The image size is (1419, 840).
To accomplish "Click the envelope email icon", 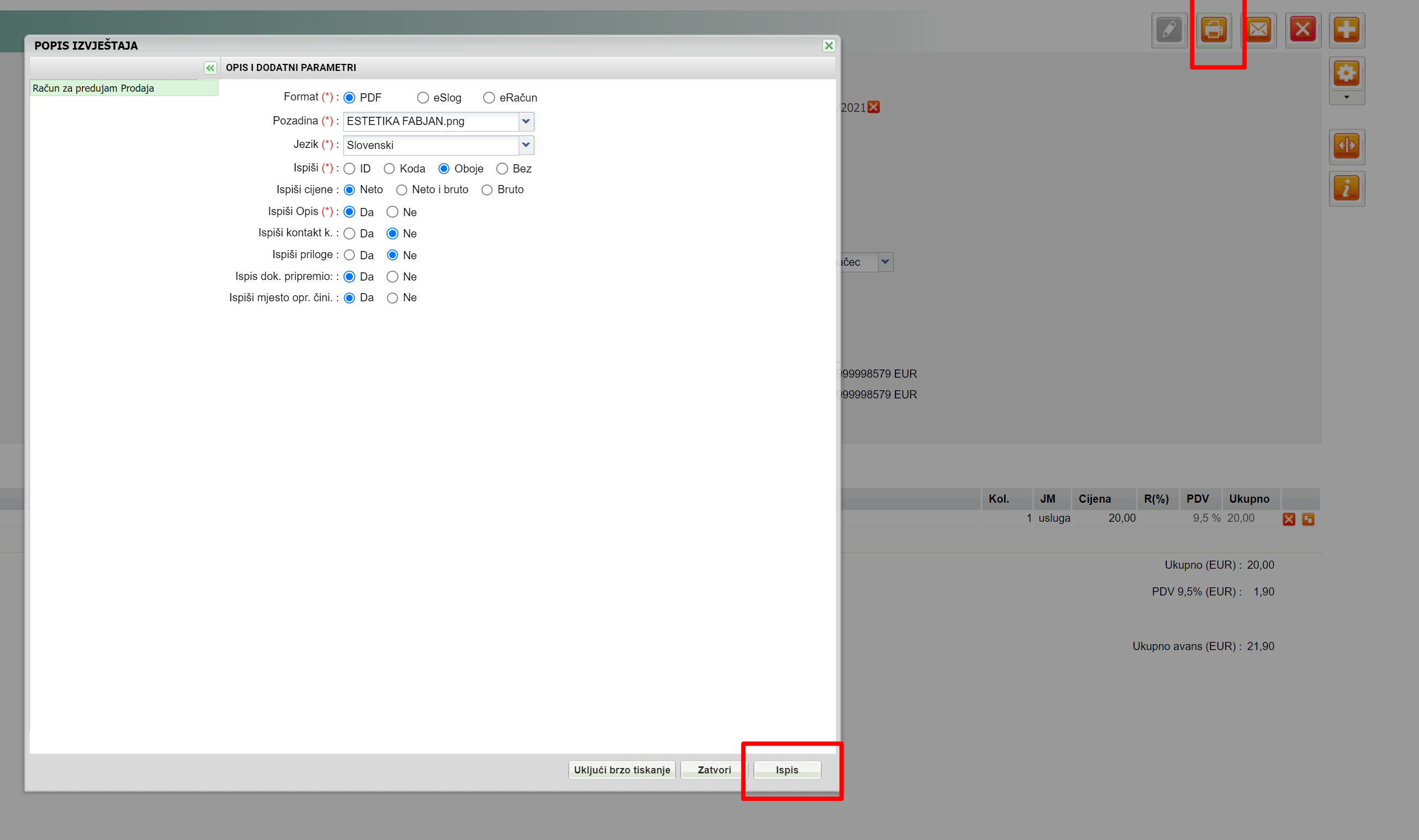I will (x=1258, y=29).
